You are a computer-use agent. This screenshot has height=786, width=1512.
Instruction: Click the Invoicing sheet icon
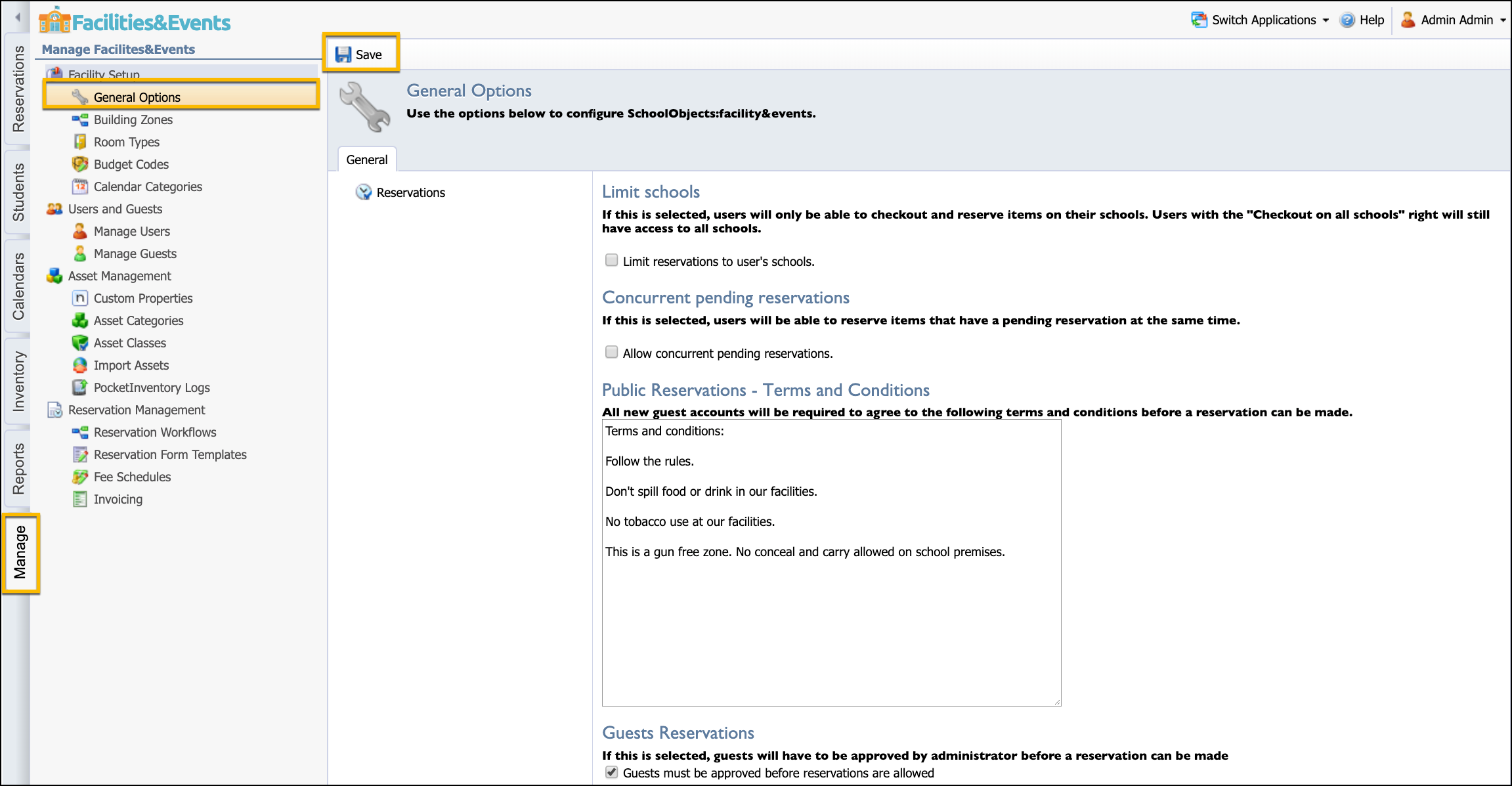coord(80,499)
